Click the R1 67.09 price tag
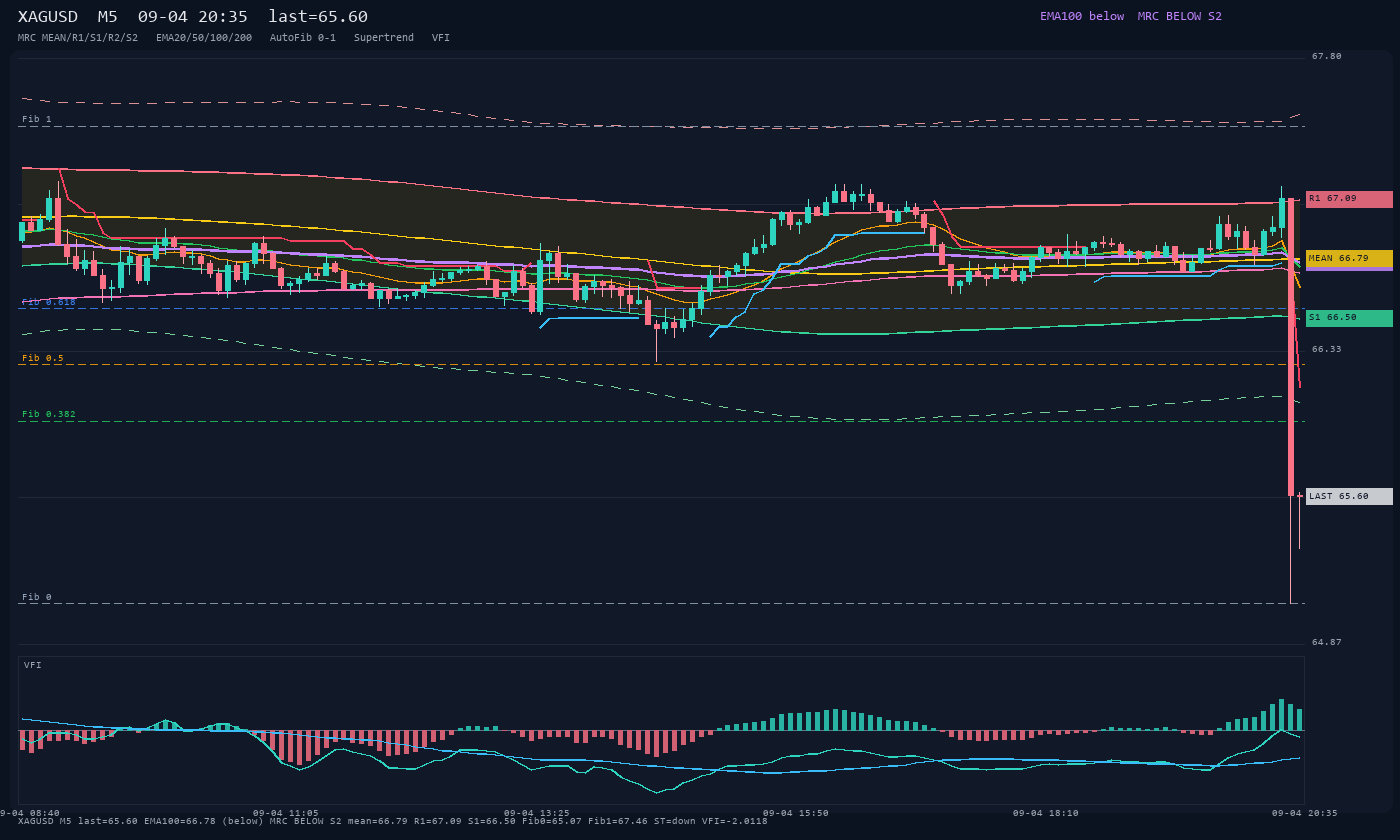Image resolution: width=1400 pixels, height=840 pixels. tap(1349, 199)
